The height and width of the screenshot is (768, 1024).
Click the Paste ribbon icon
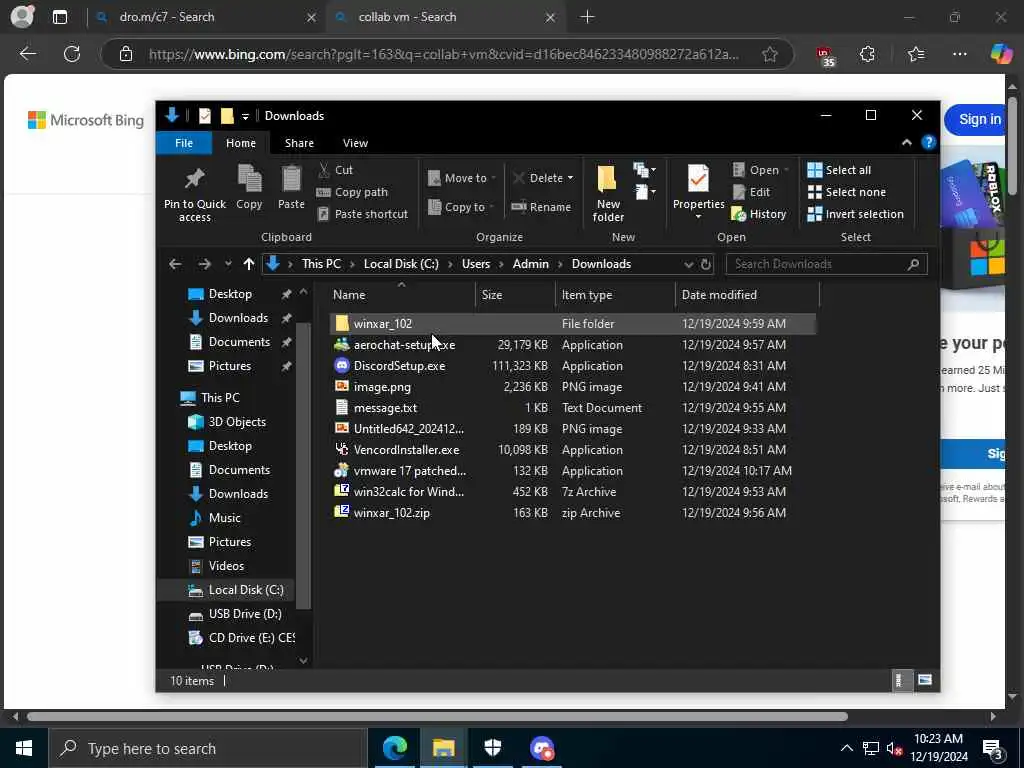coord(291,187)
